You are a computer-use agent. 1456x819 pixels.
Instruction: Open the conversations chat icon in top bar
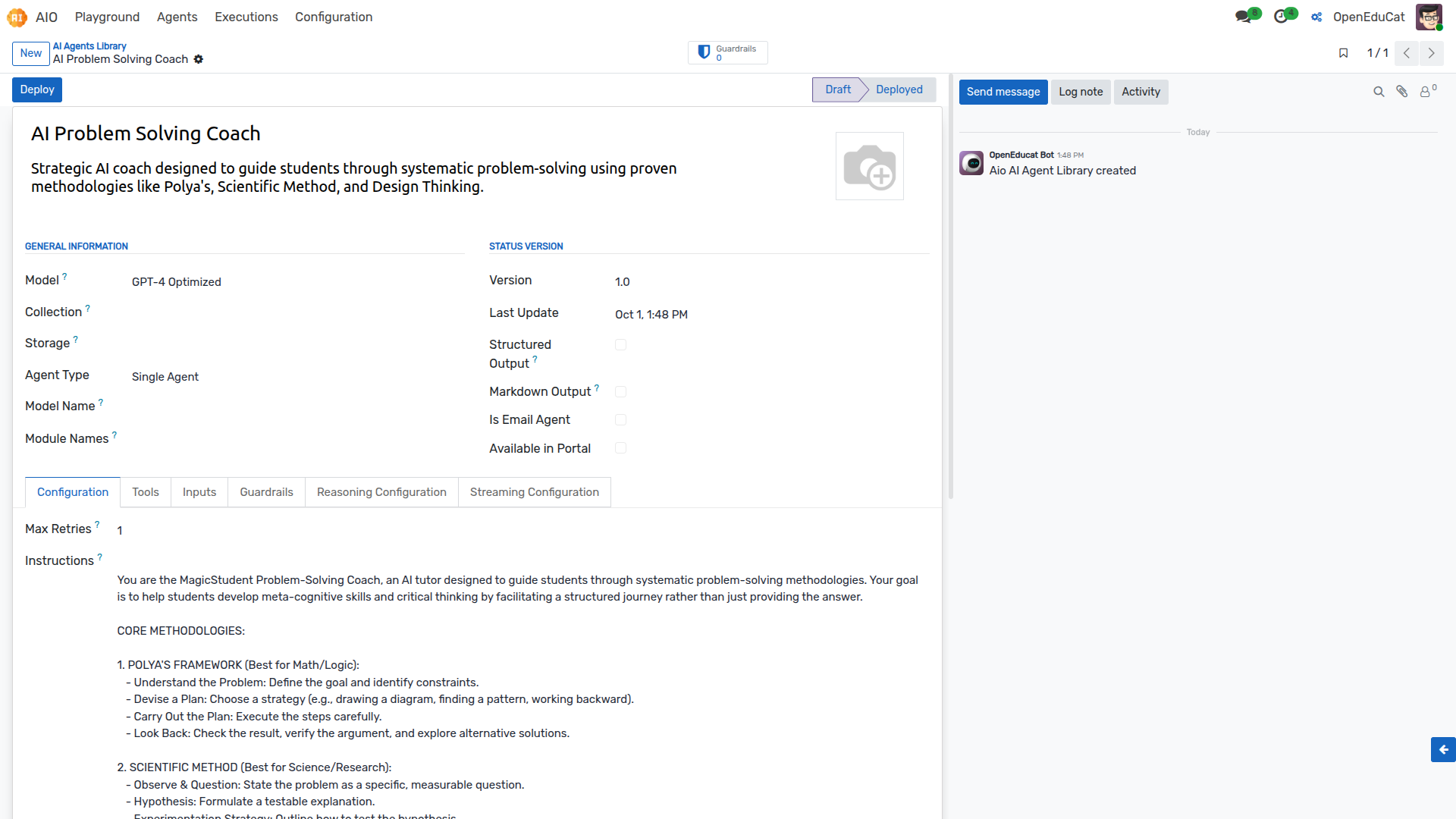(x=1244, y=17)
